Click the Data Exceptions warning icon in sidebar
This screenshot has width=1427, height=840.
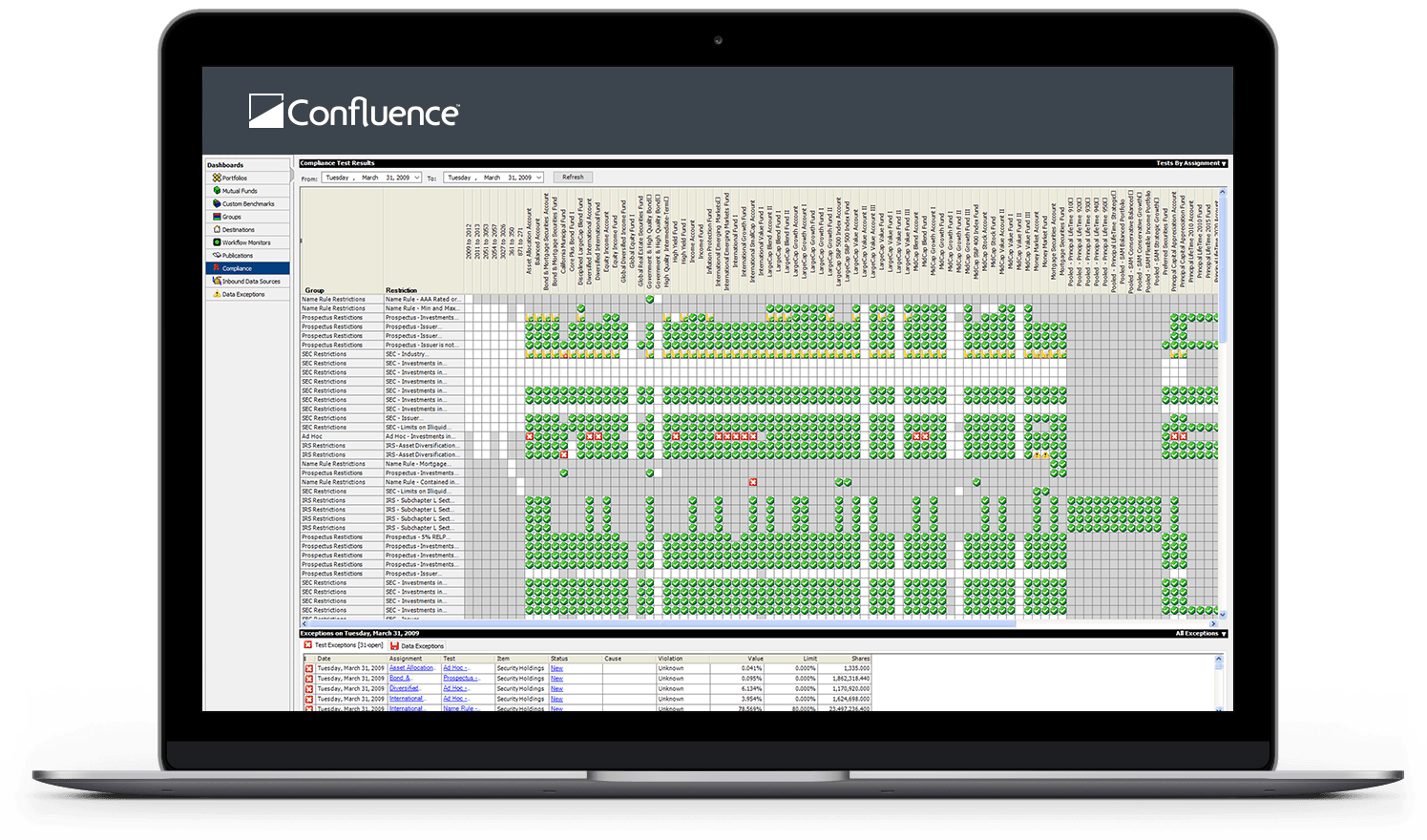coord(217,294)
